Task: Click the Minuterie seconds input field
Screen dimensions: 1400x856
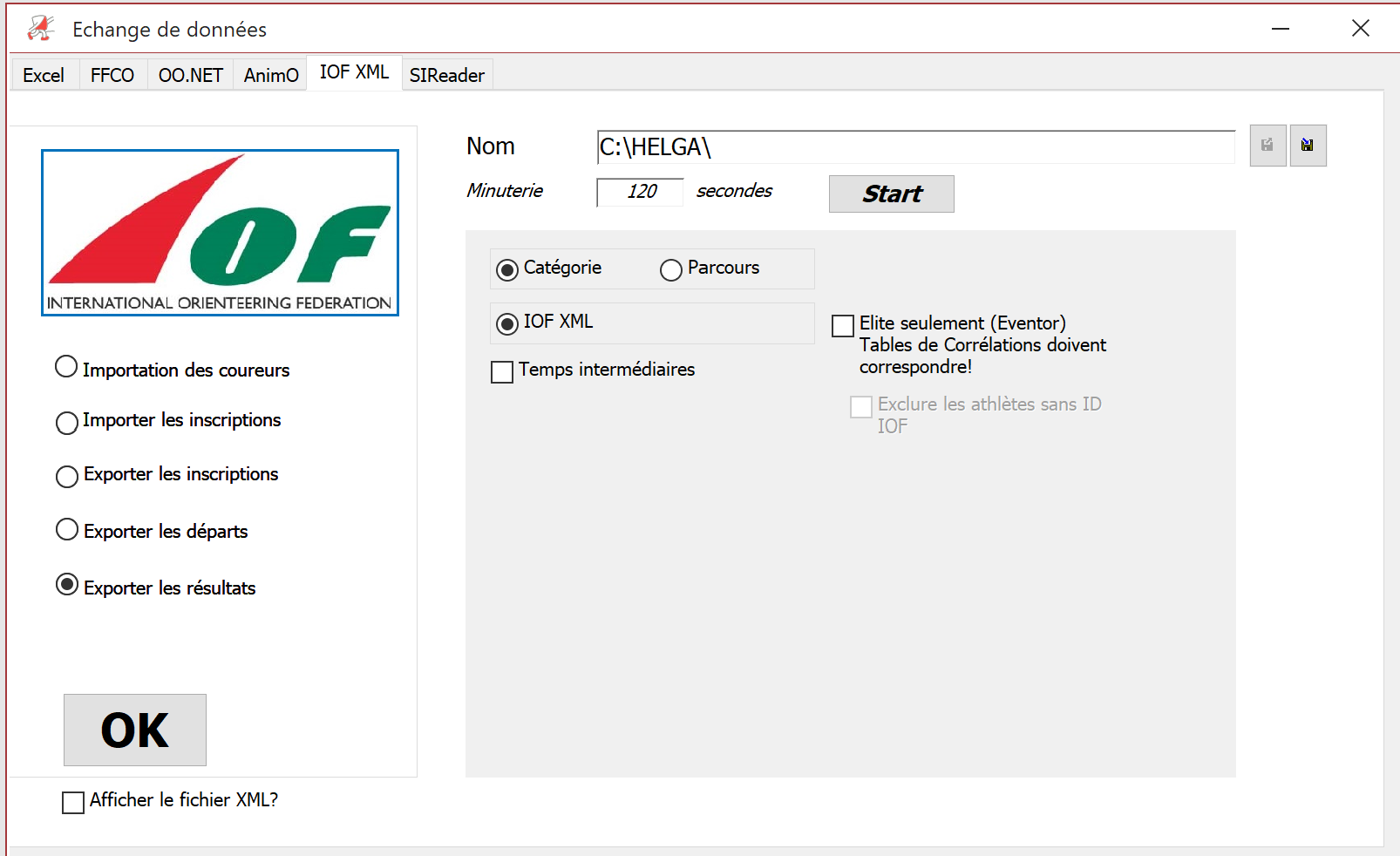Action: pyautogui.click(x=641, y=192)
